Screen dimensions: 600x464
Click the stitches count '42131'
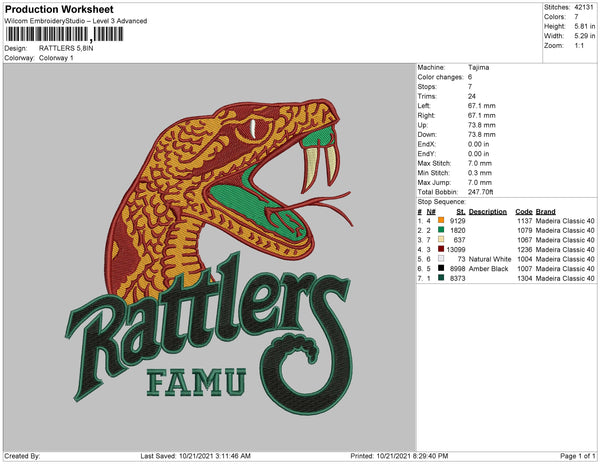(x=584, y=7)
